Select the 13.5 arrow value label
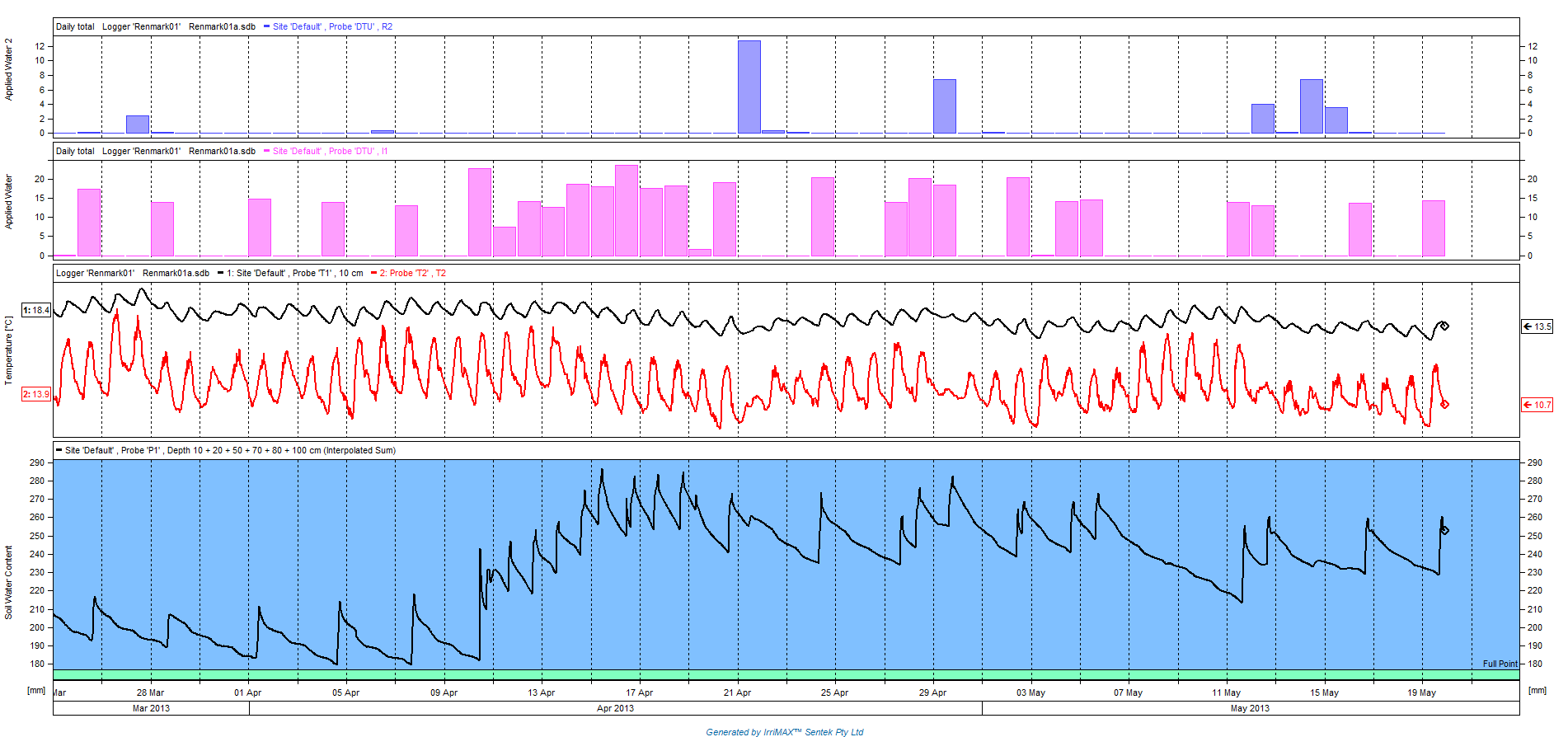This screenshot has width=1568, height=737. click(1537, 326)
